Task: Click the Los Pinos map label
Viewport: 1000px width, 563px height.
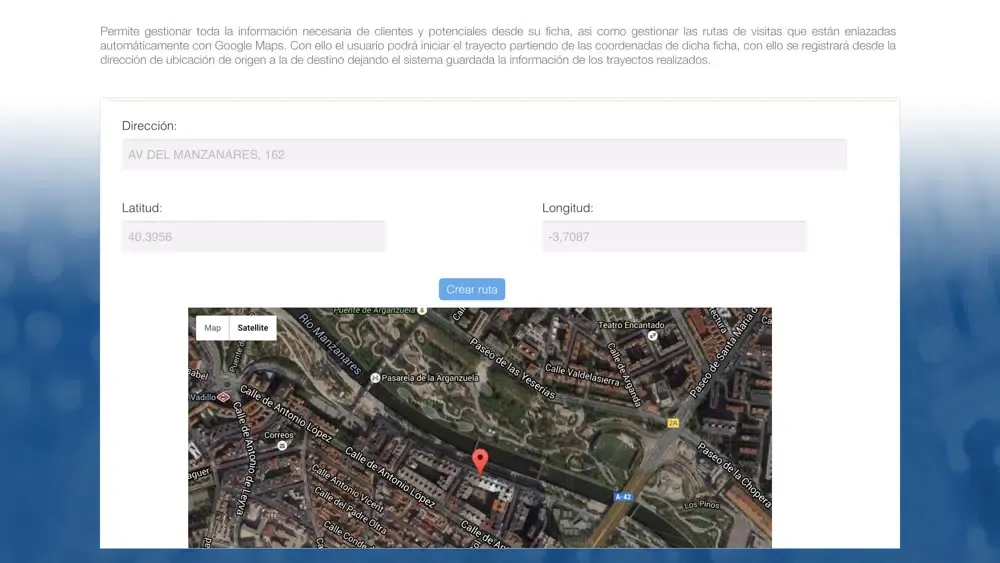Action: (702, 505)
